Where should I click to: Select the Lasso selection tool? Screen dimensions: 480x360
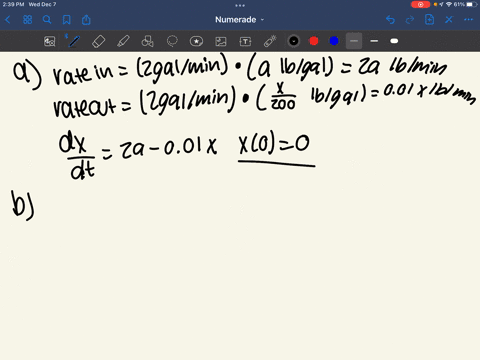pyautogui.click(x=172, y=41)
